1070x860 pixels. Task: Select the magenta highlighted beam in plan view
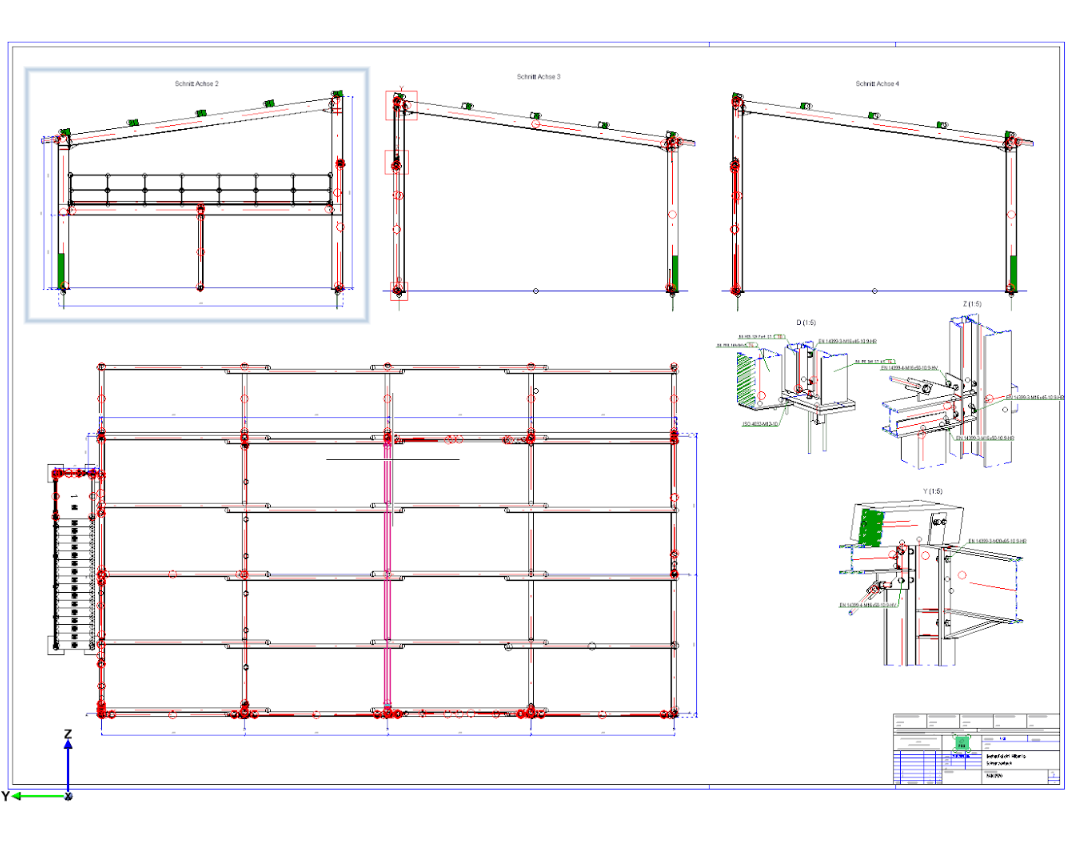pos(388,572)
